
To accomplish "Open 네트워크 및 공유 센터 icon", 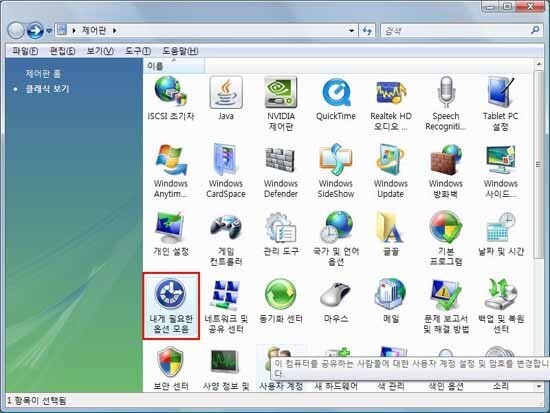I will click(226, 306).
